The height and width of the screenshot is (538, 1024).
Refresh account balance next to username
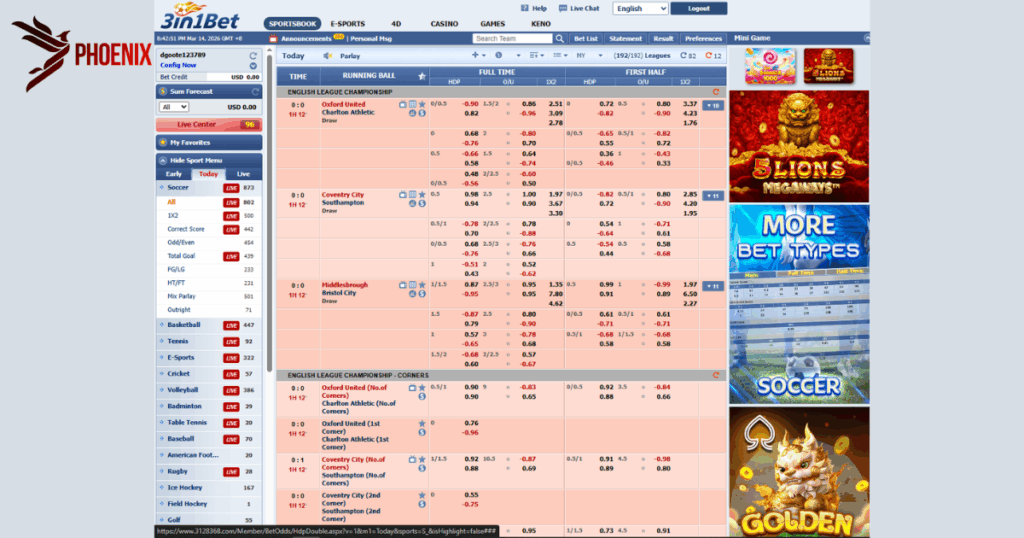(253, 55)
